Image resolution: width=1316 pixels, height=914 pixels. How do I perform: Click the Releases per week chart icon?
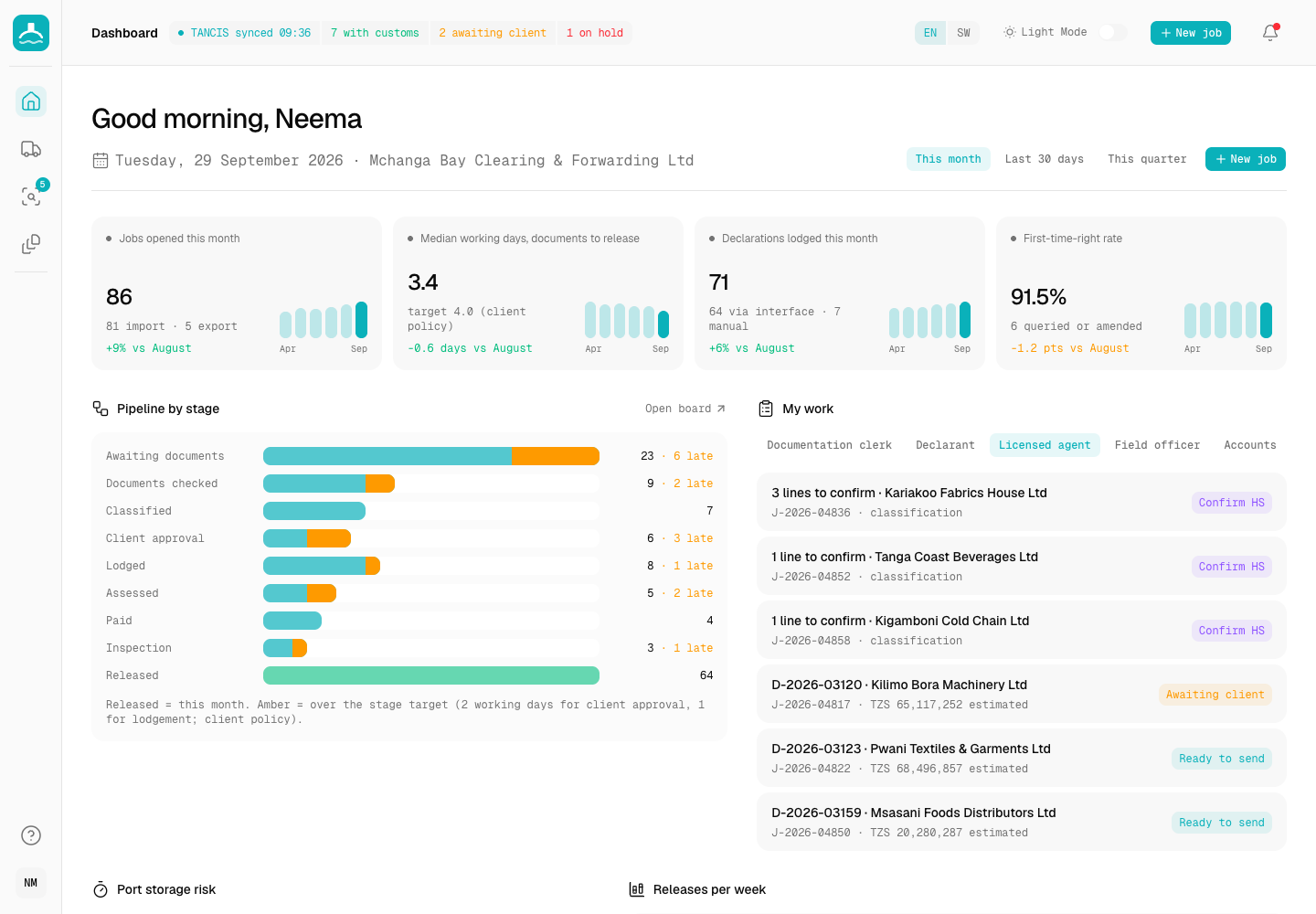tap(637, 889)
